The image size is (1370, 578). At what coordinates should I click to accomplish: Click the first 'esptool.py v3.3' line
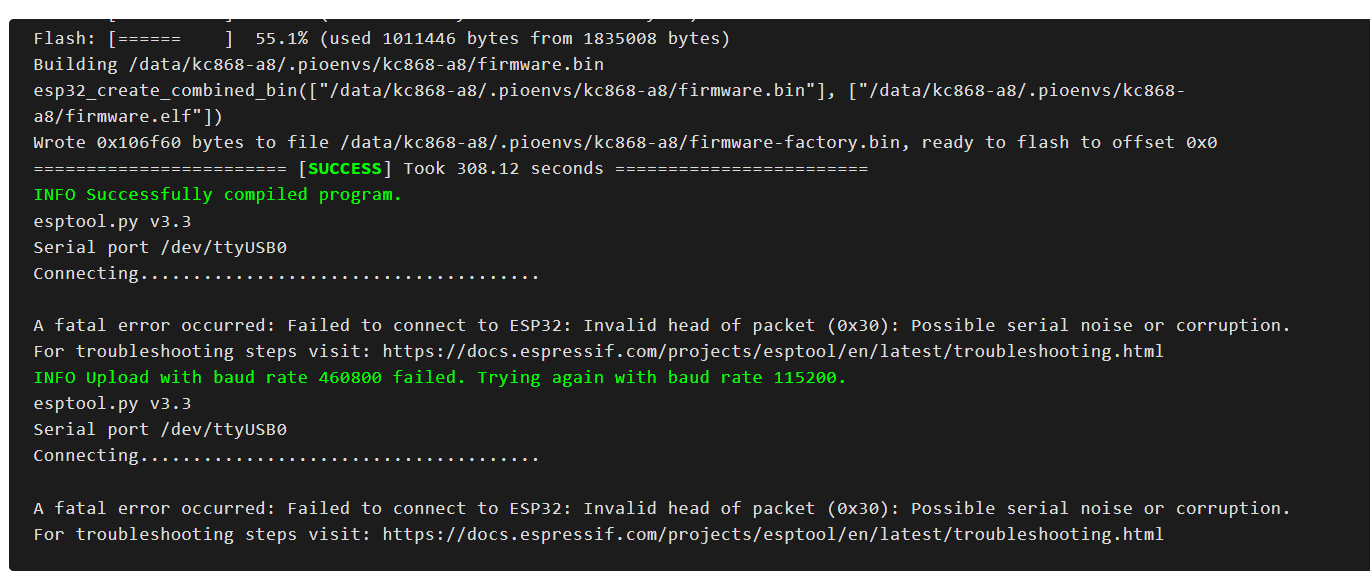point(112,221)
